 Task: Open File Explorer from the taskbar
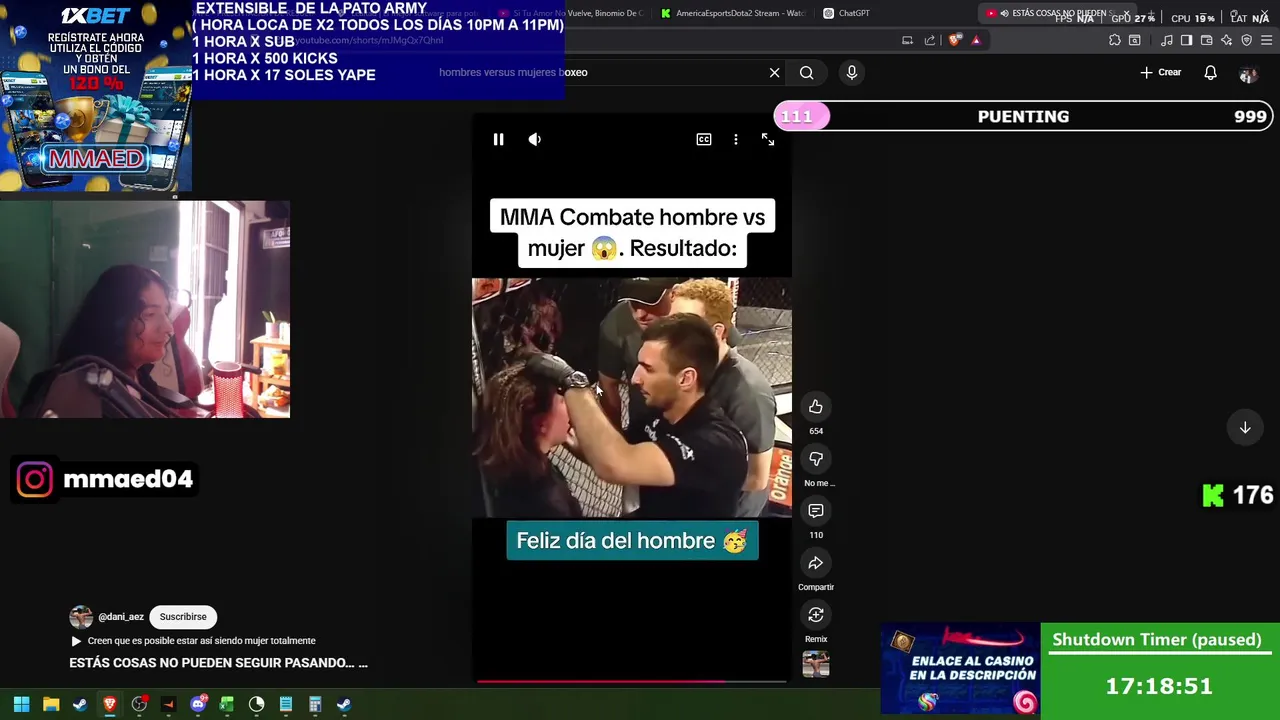(x=51, y=705)
